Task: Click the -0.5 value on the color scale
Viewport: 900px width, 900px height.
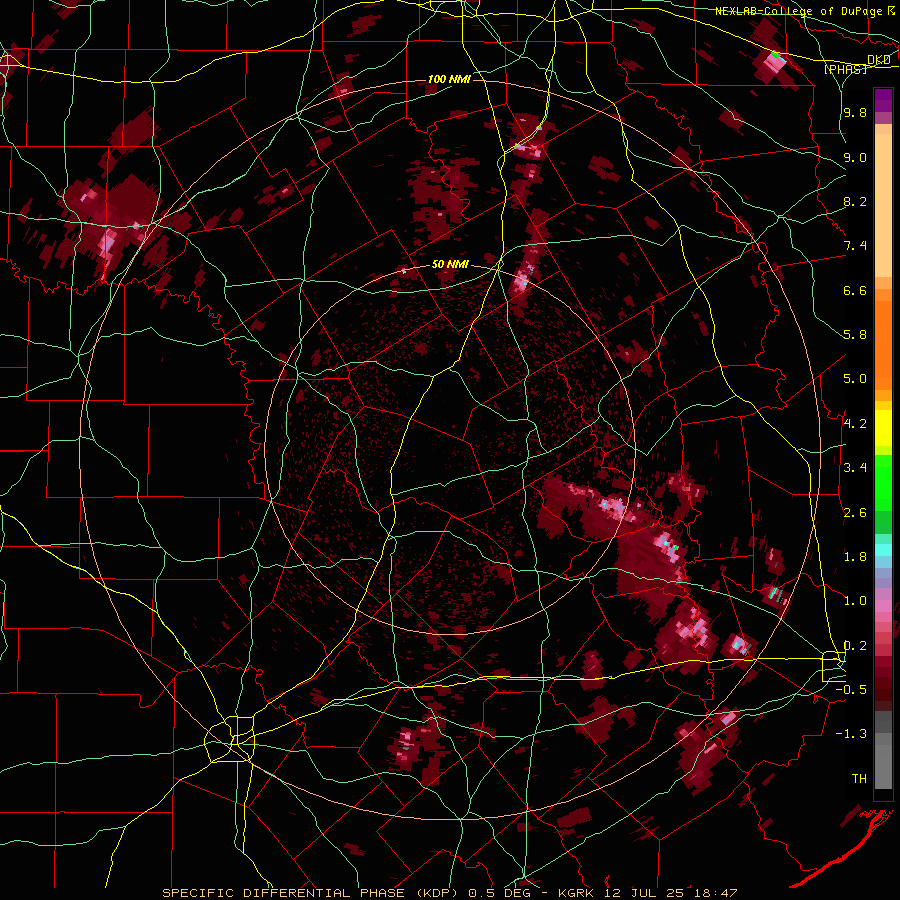Action: (851, 690)
